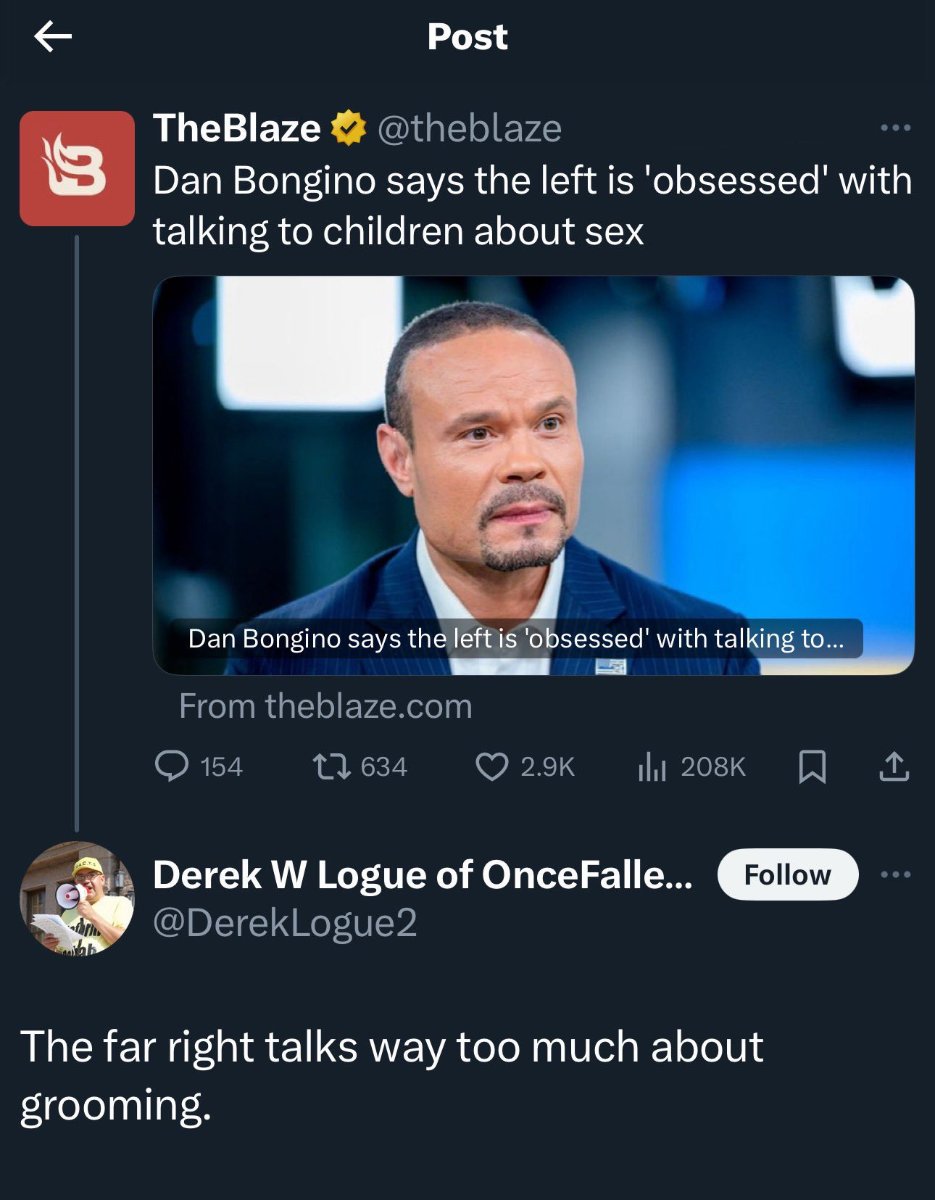935x1200 pixels.
Task: Click the 'From theblaze.com' link
Action: coord(325,707)
